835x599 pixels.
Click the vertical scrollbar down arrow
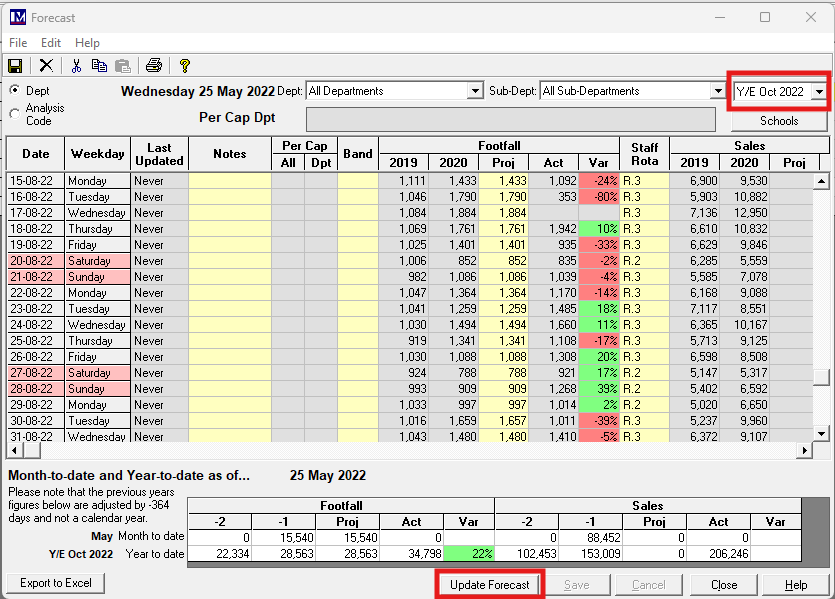pos(821,433)
